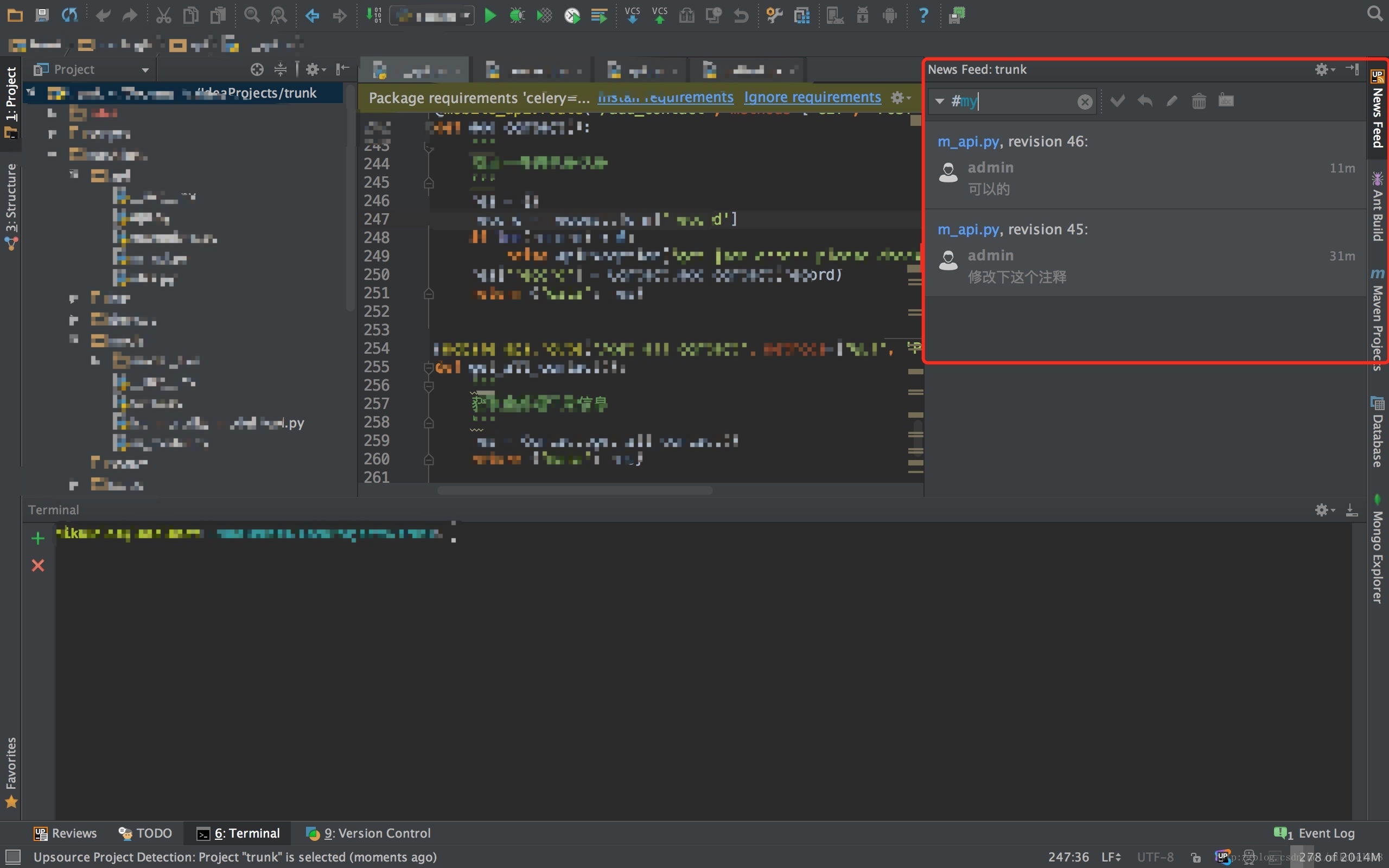Click the #my search field

pyautogui.click(x=1013, y=101)
